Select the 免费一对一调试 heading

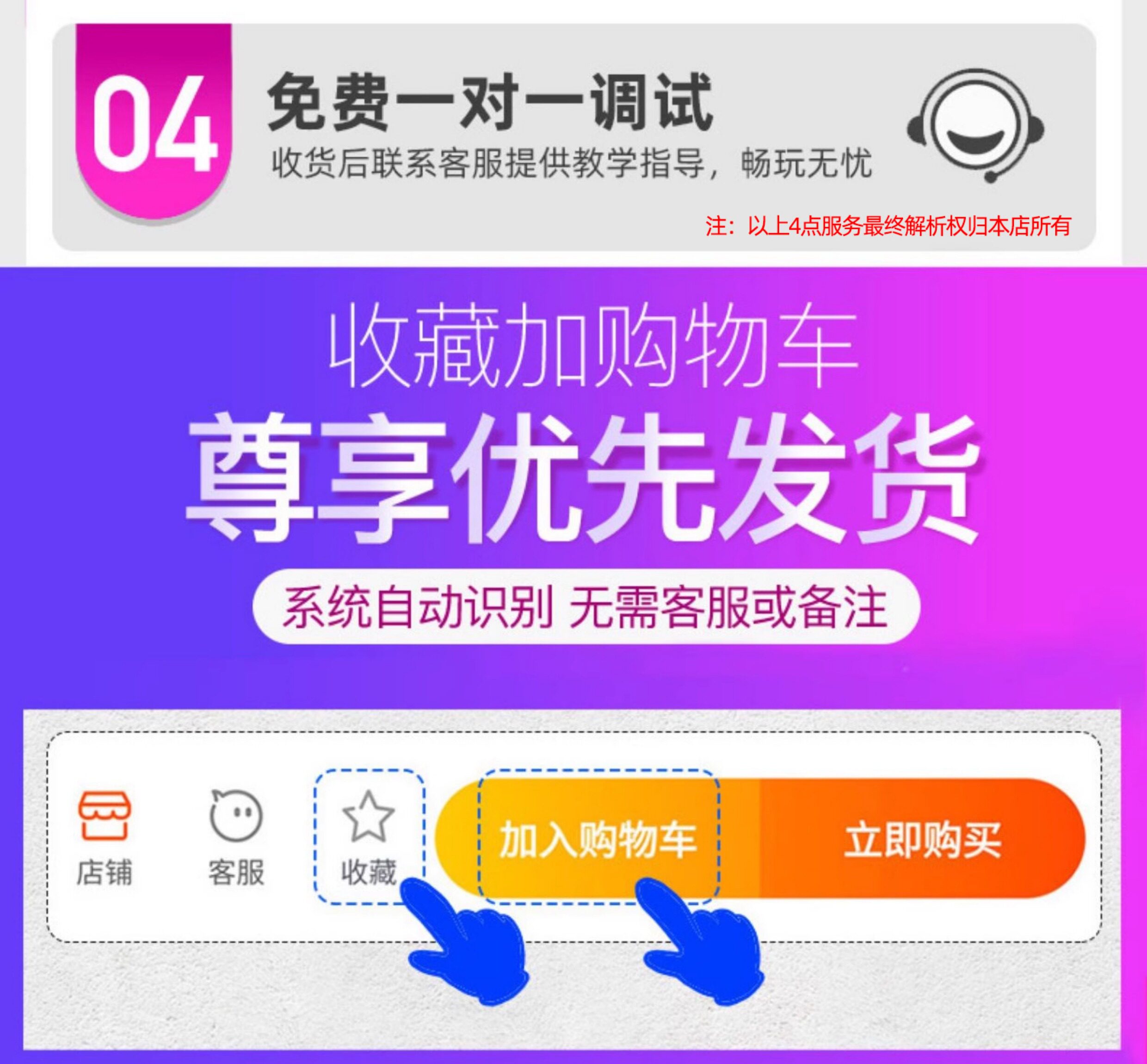[490, 102]
